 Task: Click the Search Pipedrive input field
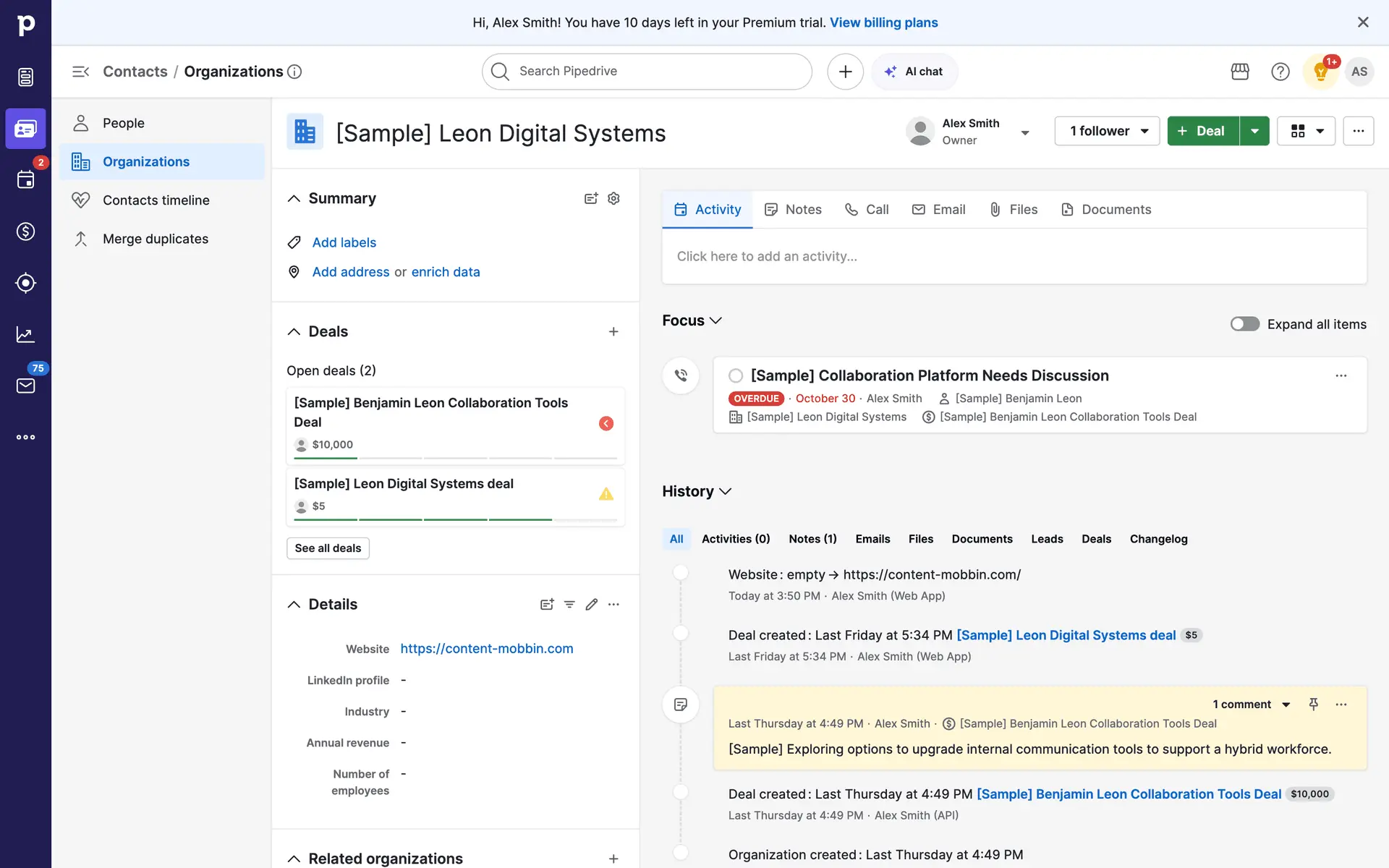[x=647, y=72]
